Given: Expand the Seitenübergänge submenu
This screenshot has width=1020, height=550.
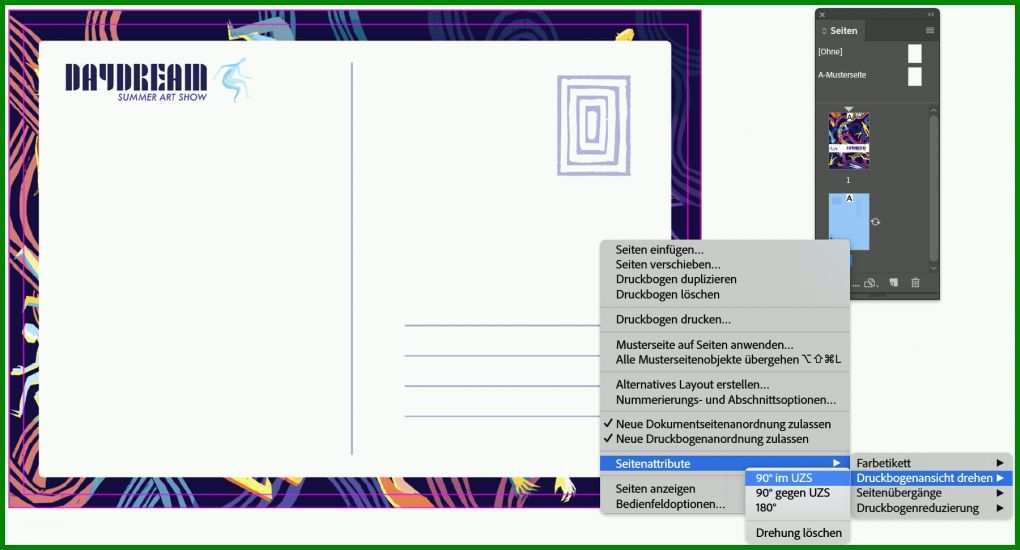Looking at the screenshot, I should click(x=931, y=493).
